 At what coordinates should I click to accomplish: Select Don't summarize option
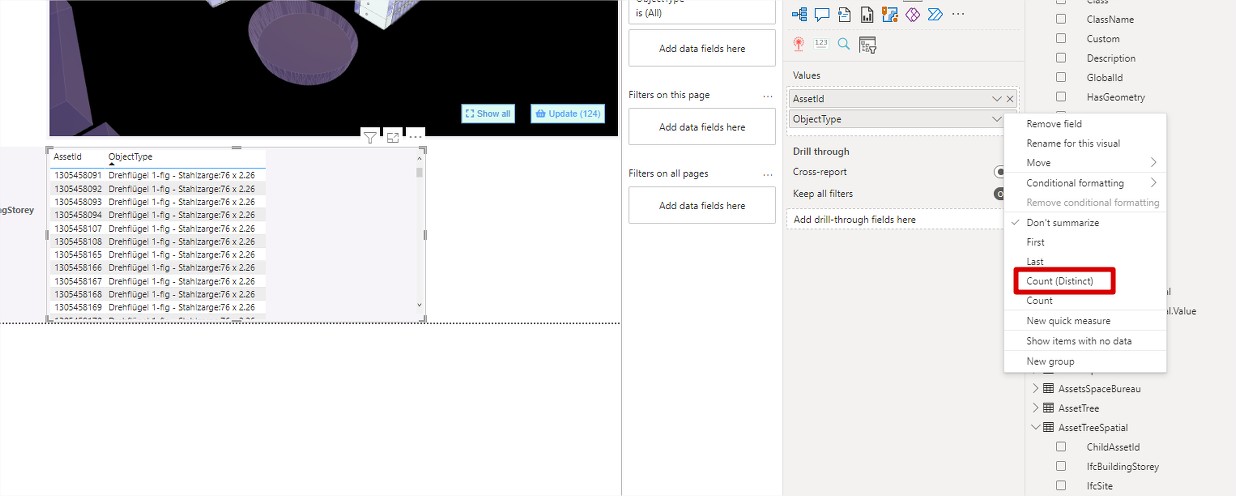pos(1085,223)
